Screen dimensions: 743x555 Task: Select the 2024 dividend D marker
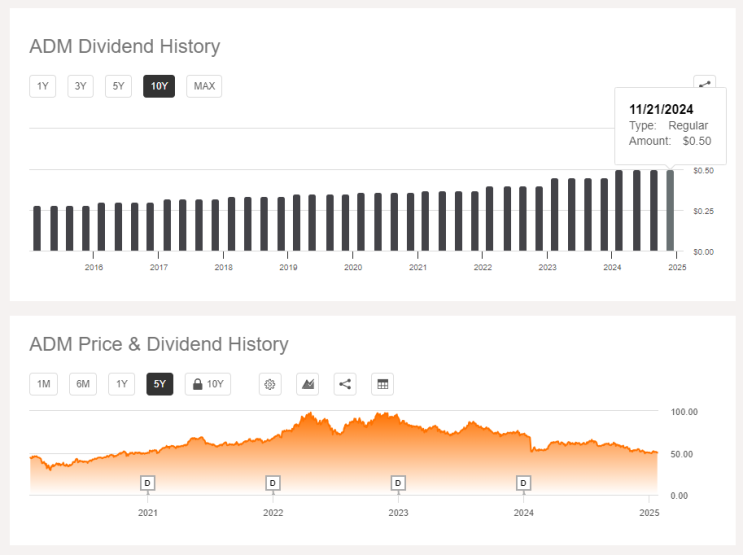pyautogui.click(x=523, y=483)
